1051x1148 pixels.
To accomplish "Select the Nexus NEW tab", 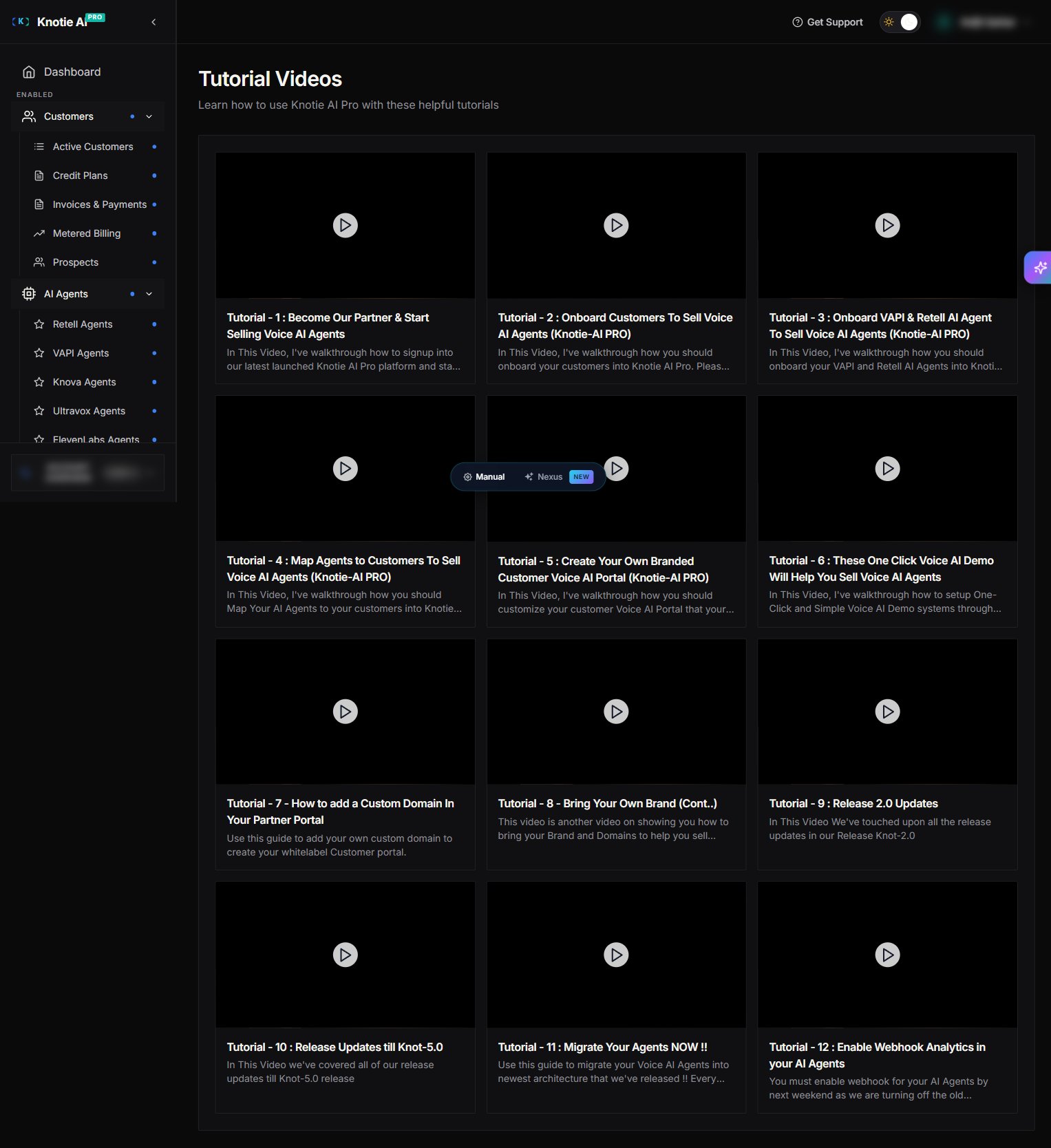I will [x=559, y=477].
